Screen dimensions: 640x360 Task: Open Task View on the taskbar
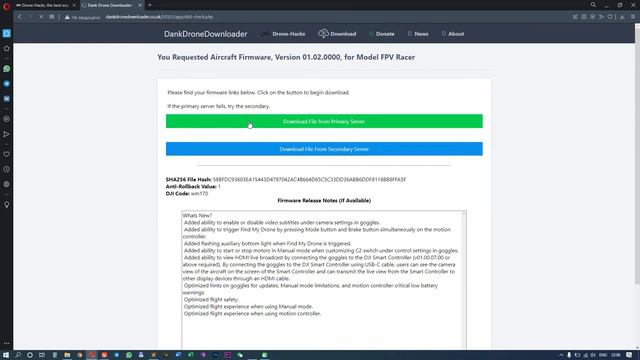click(42, 355)
